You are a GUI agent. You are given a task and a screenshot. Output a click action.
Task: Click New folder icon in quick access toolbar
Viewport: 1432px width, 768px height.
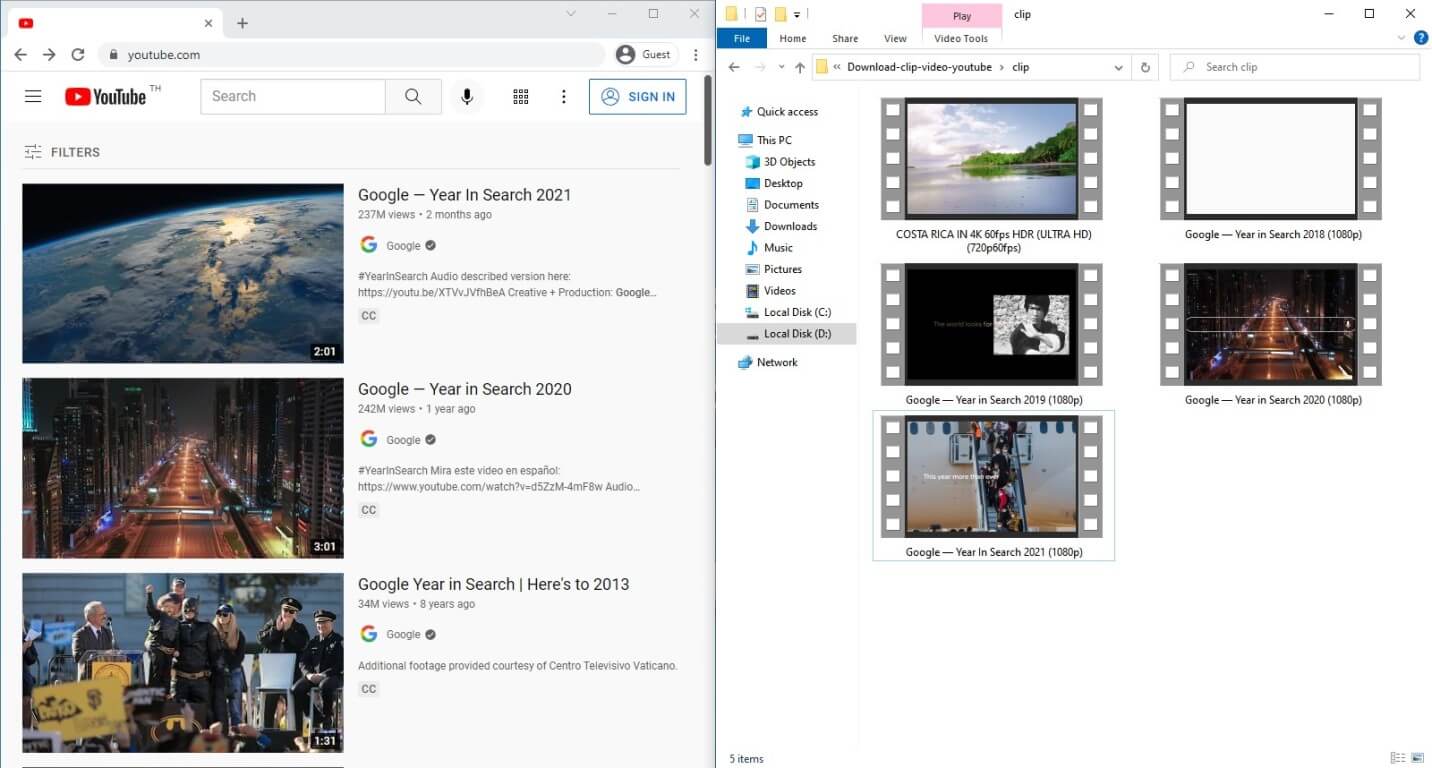(x=781, y=14)
